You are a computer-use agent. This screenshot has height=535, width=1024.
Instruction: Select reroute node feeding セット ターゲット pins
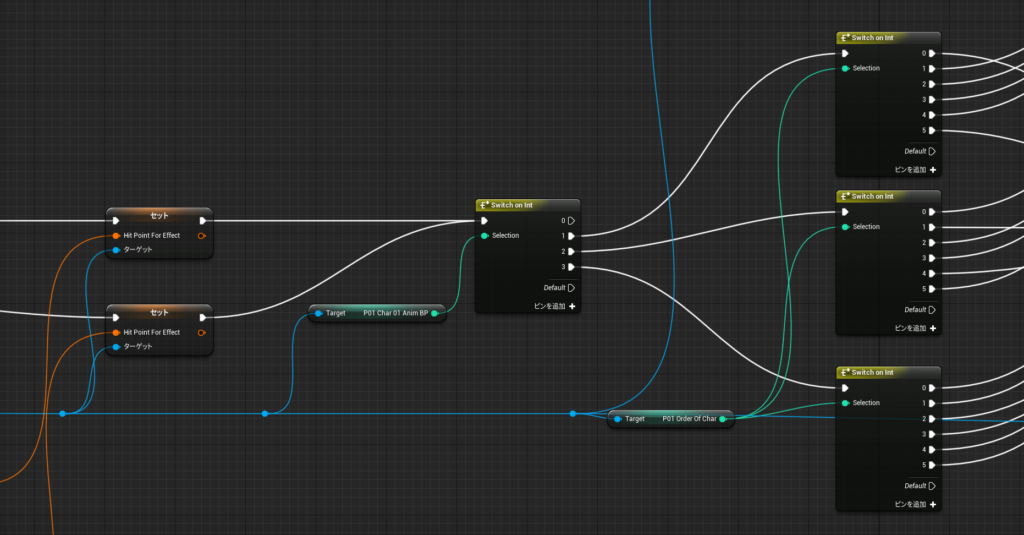tap(62, 413)
